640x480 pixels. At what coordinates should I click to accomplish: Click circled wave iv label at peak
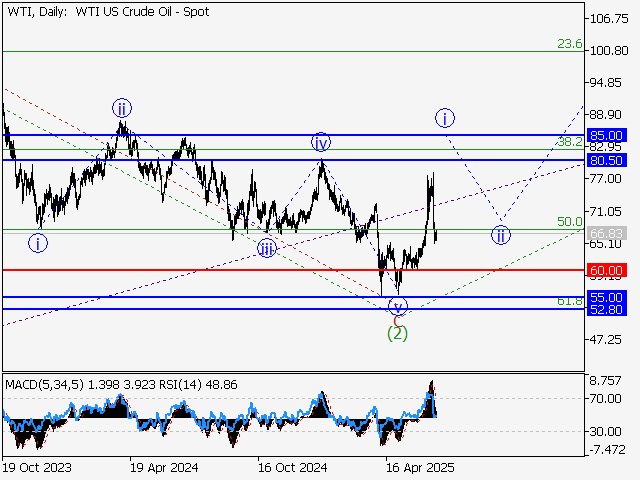tap(319, 142)
